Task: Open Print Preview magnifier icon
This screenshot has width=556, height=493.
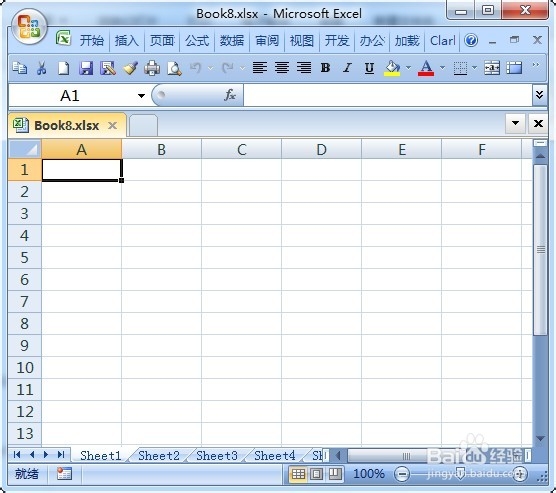Action: [174, 67]
